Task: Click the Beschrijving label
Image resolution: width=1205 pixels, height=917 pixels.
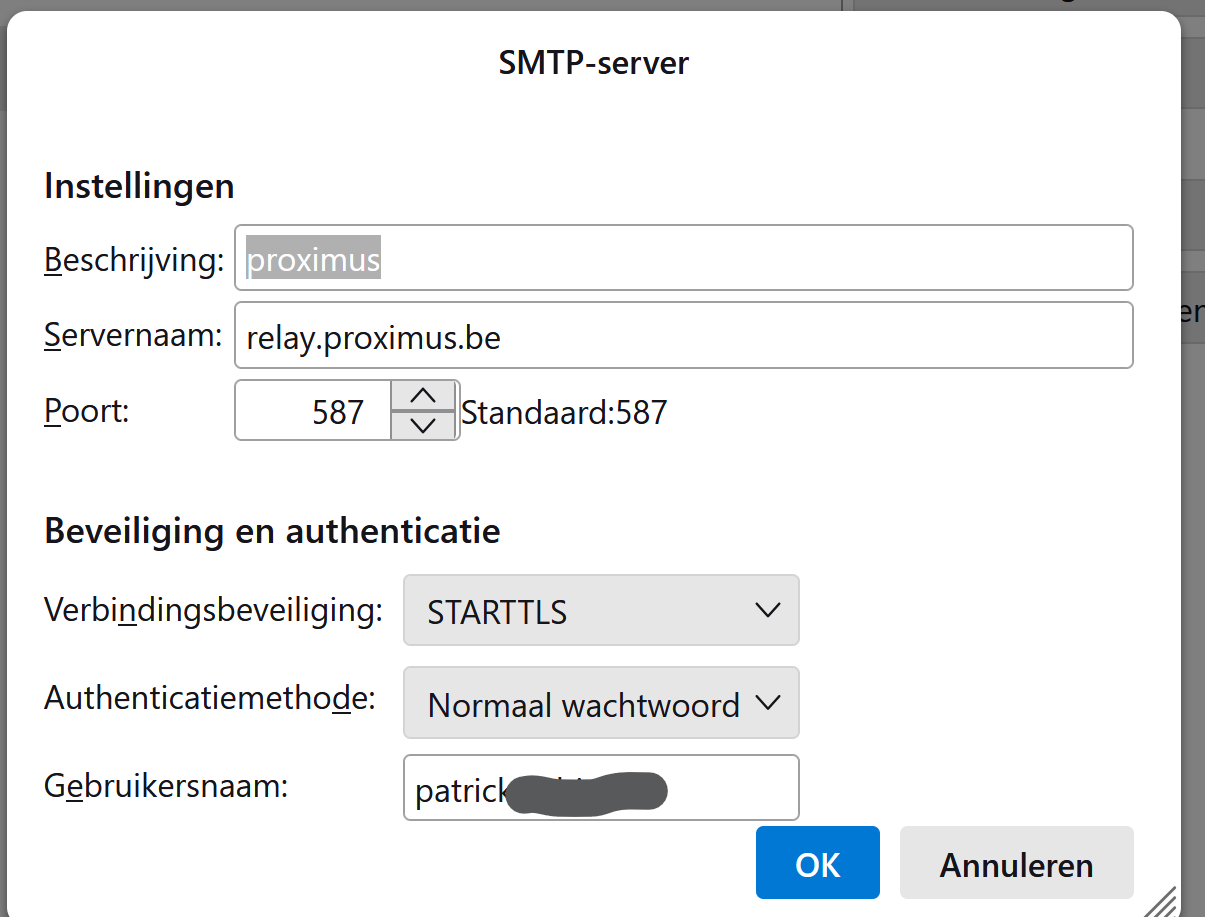Action: point(134,260)
